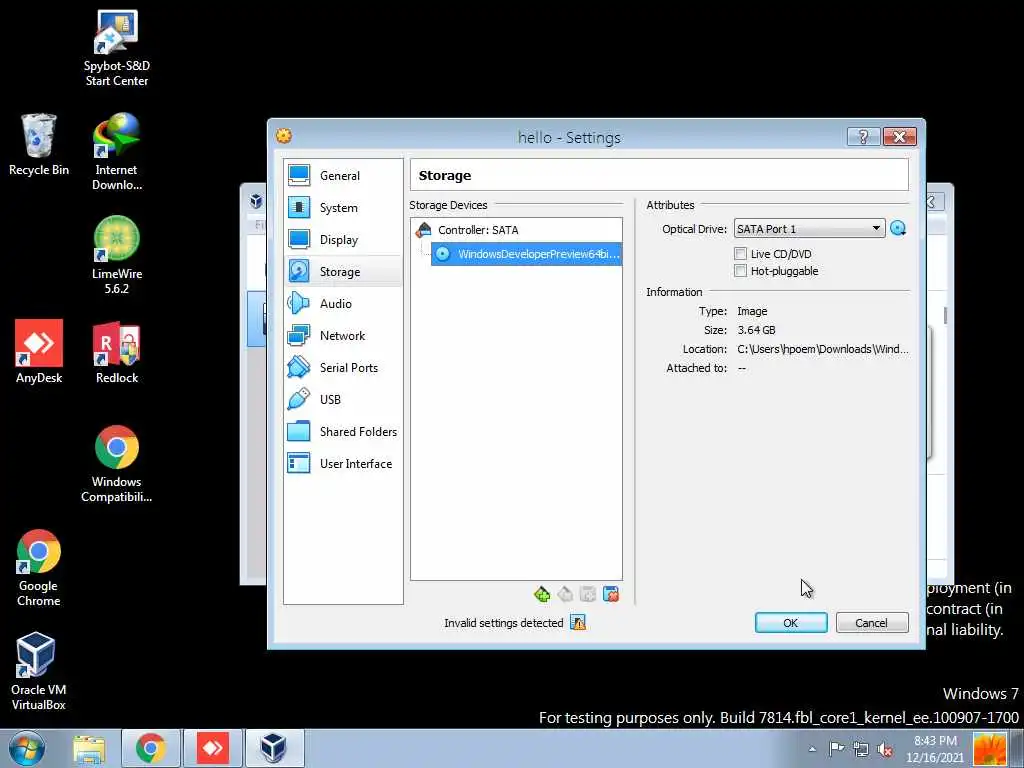Open the System settings category
1024x768 pixels.
point(343,208)
